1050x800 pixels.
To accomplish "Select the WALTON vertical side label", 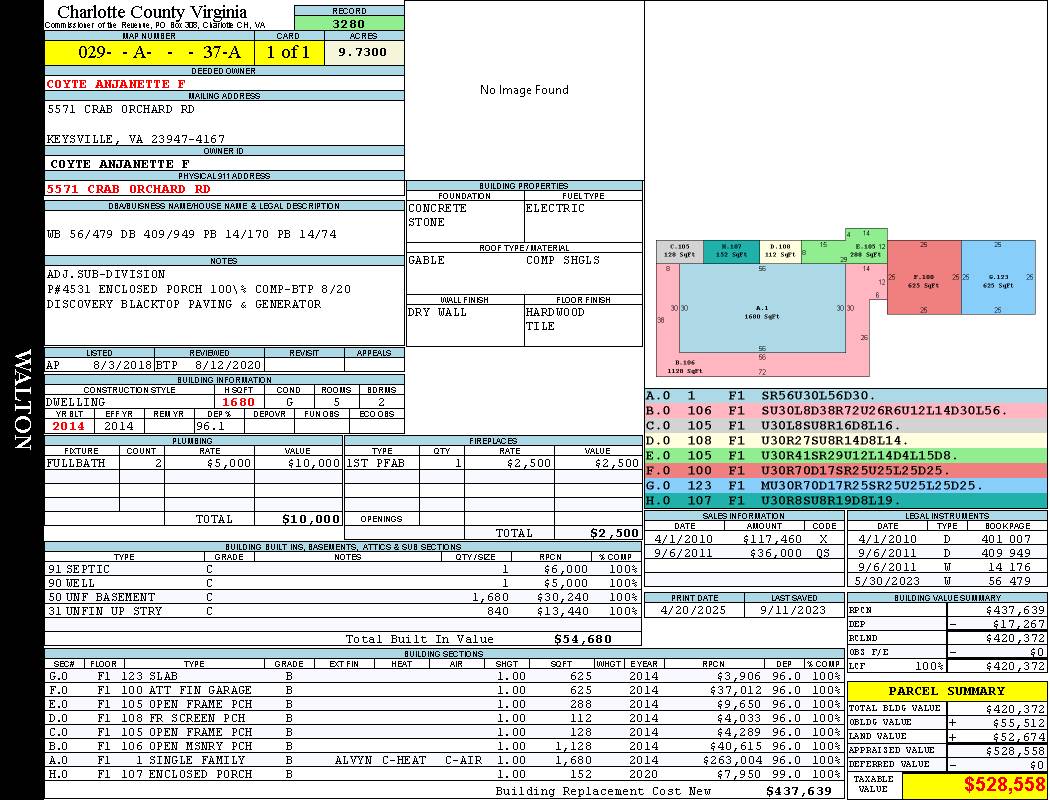I will click(22, 400).
